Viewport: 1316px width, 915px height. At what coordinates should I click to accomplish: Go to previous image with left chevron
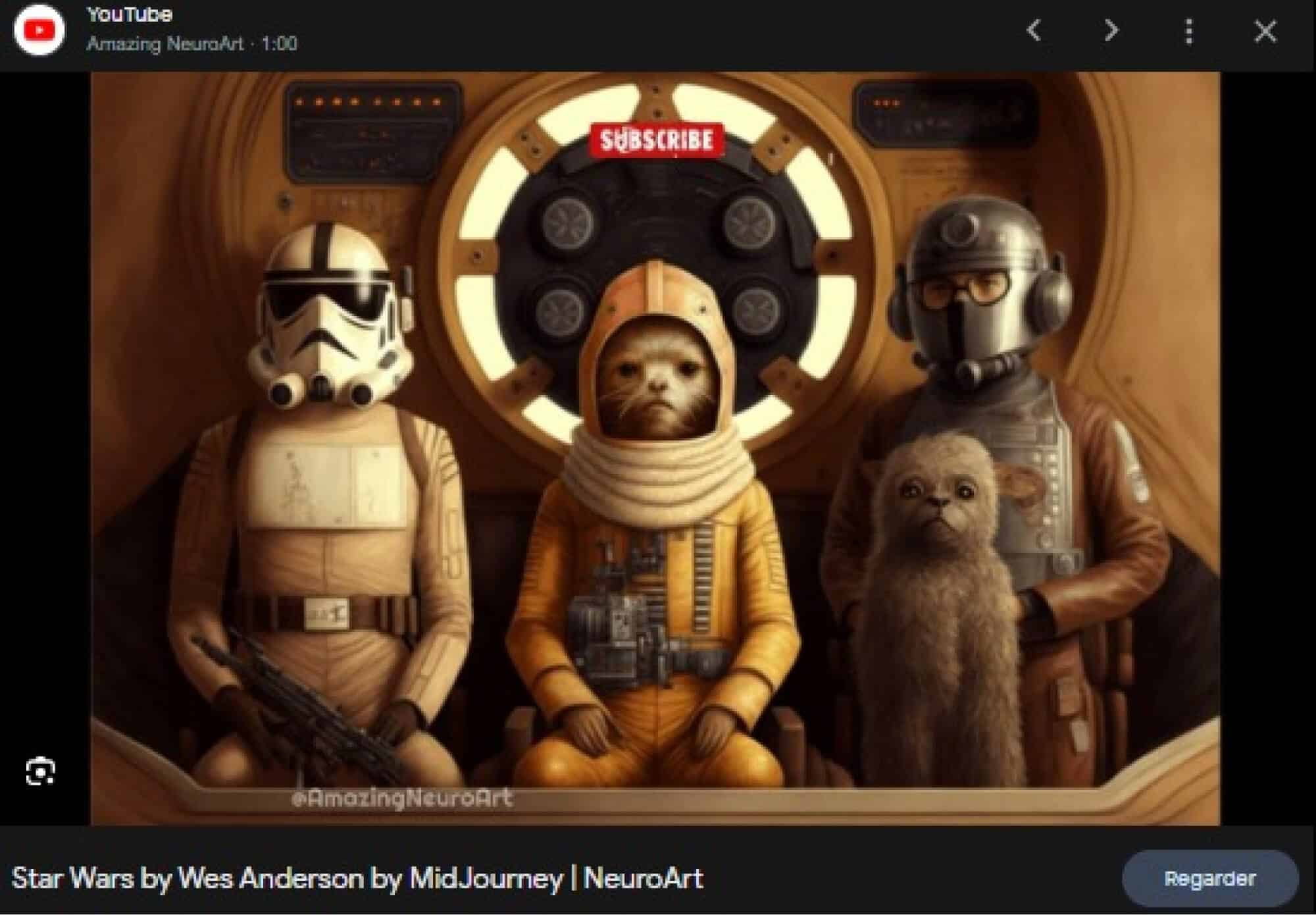pos(1034,30)
